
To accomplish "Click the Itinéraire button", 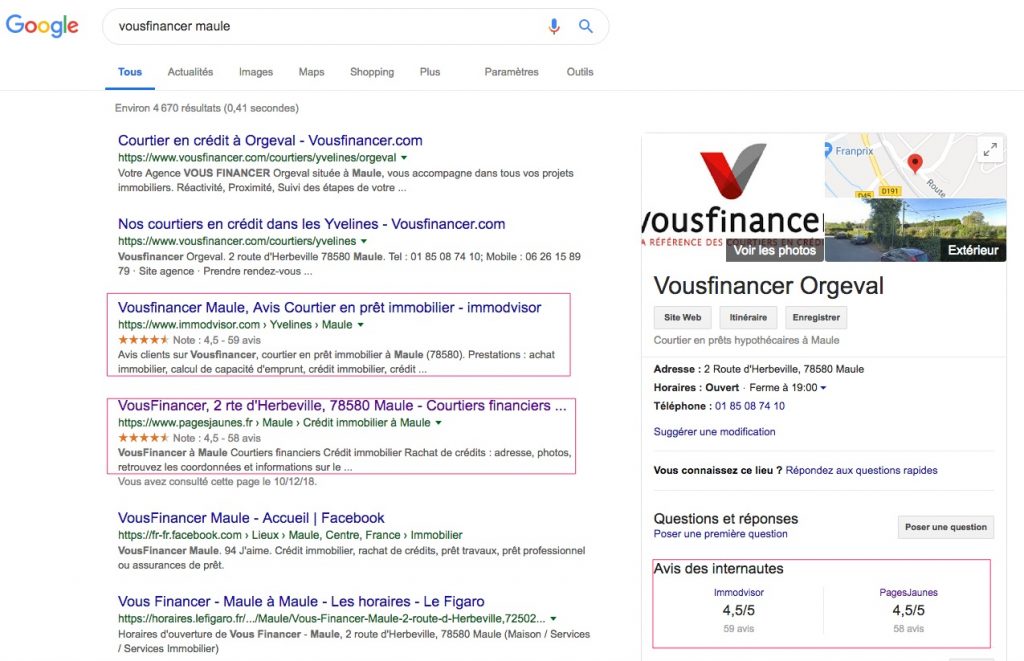I will [748, 317].
